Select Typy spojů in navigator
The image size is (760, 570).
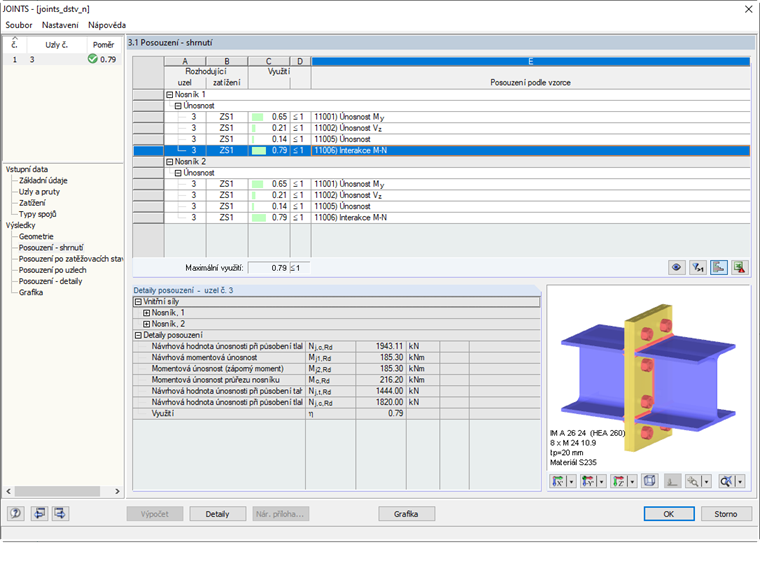37,214
